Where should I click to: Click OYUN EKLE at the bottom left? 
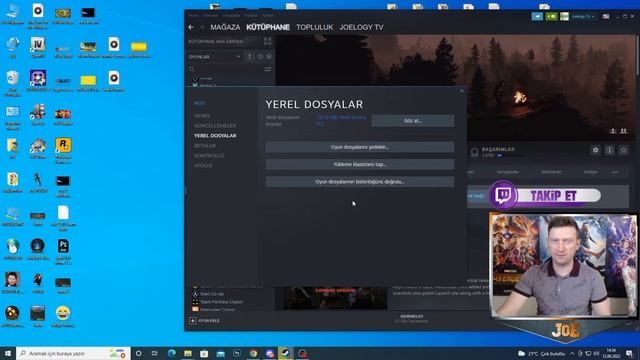205,321
